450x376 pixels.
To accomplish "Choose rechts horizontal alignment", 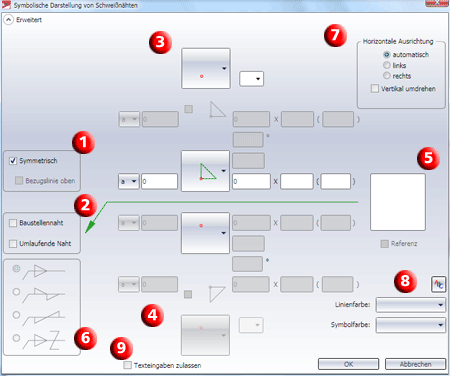I will click(387, 76).
